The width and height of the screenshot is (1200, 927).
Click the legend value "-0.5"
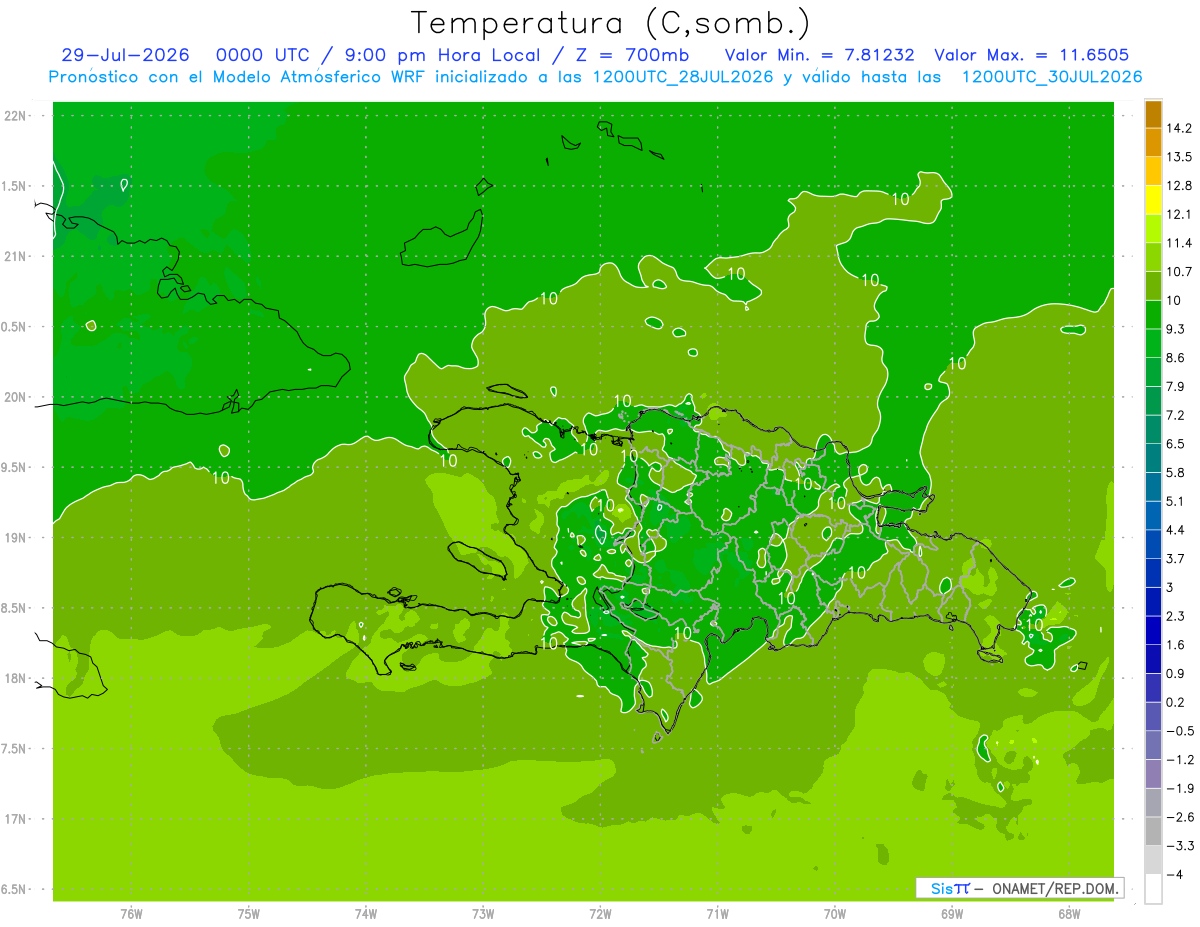[x=1180, y=731]
